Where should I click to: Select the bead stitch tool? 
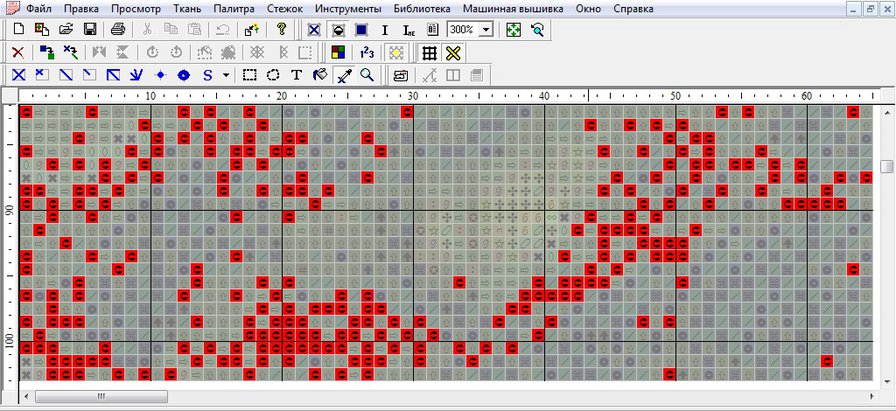click(184, 75)
